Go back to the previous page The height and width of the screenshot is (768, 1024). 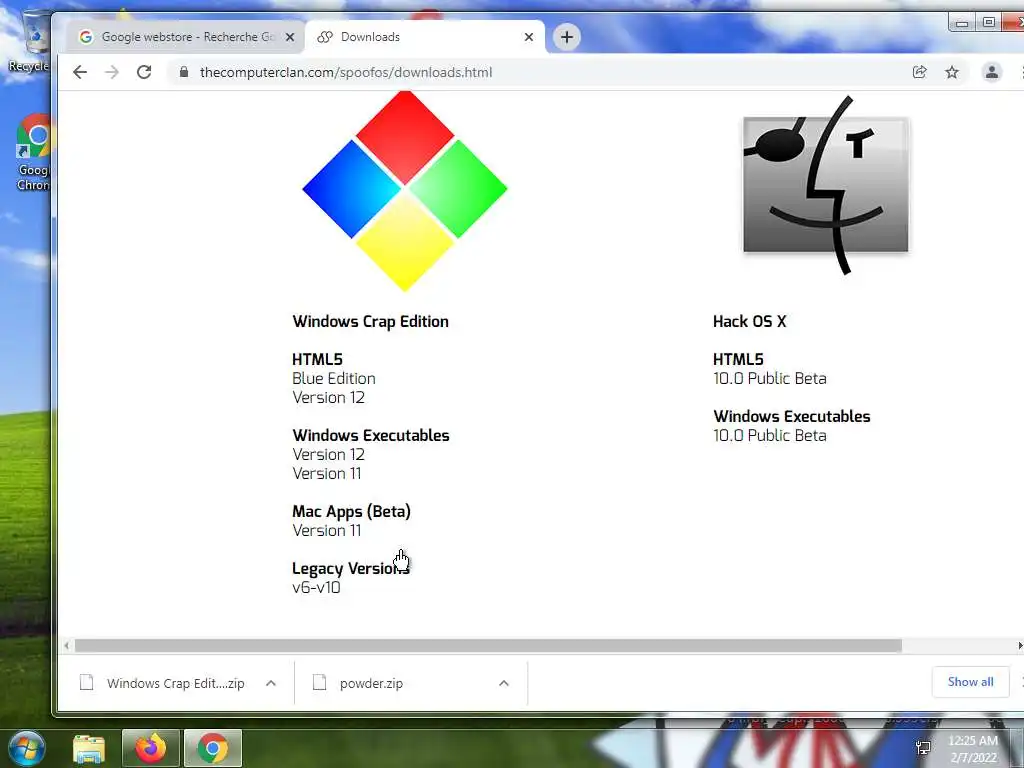[80, 72]
